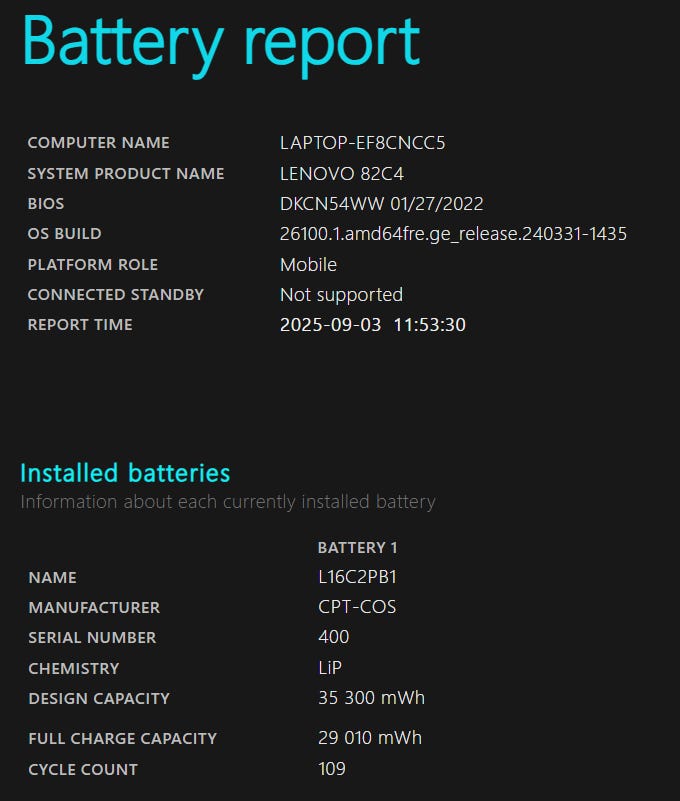Image resolution: width=680 pixels, height=801 pixels.
Task: Click the LENOVO 82C4 product name value
Action: pos(341,174)
